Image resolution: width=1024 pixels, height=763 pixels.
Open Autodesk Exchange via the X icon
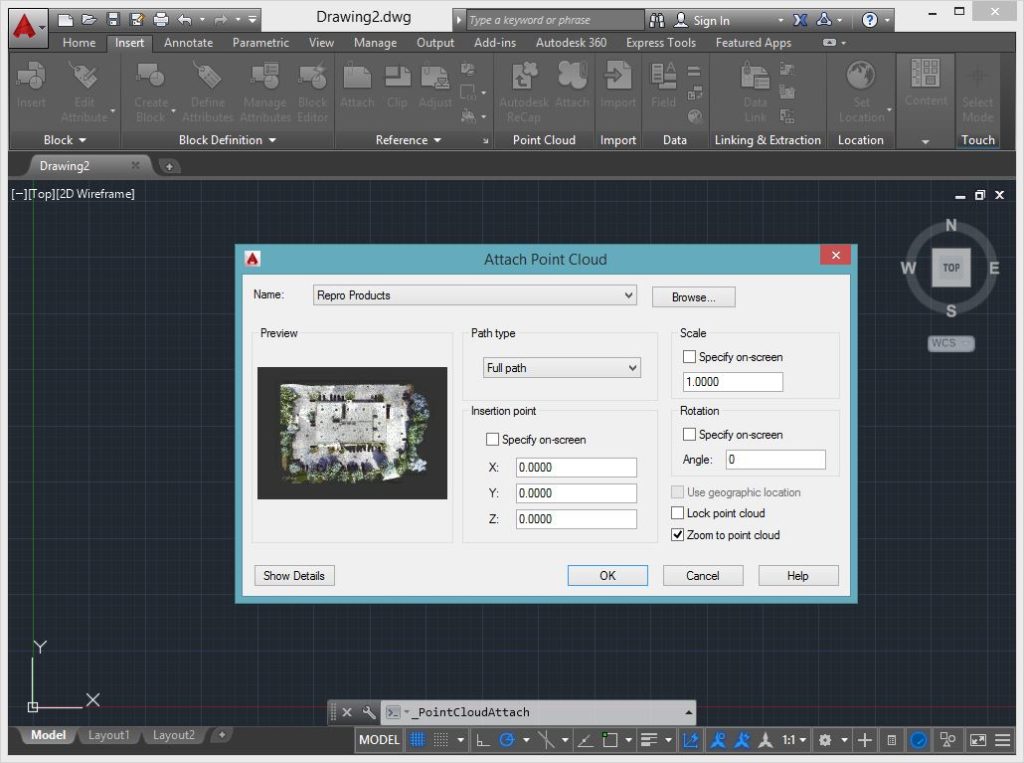click(x=800, y=20)
